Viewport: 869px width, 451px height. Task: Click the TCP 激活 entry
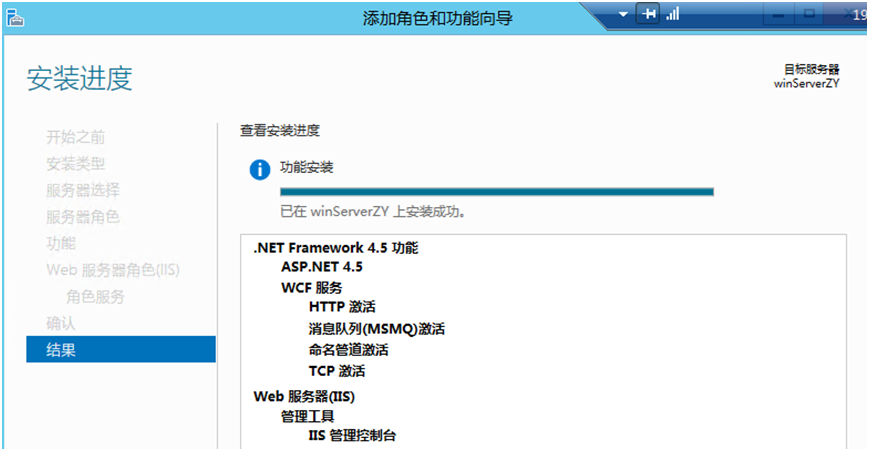pyautogui.click(x=337, y=371)
